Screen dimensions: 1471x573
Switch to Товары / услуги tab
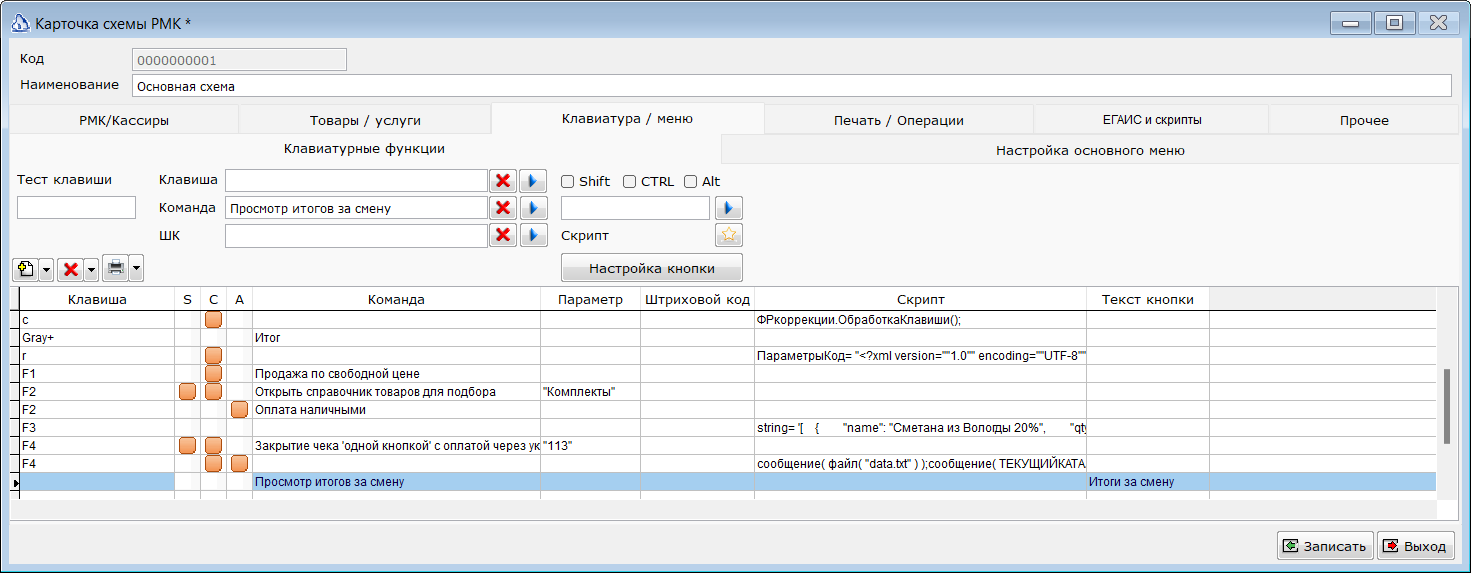point(365,121)
